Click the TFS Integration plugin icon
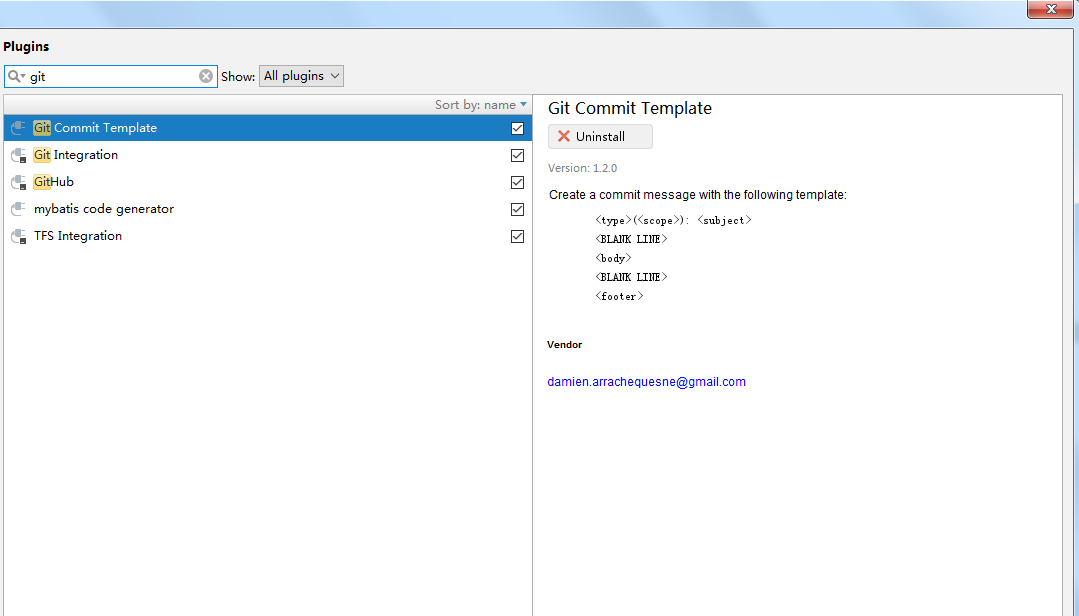The height and width of the screenshot is (616, 1079). (18, 236)
